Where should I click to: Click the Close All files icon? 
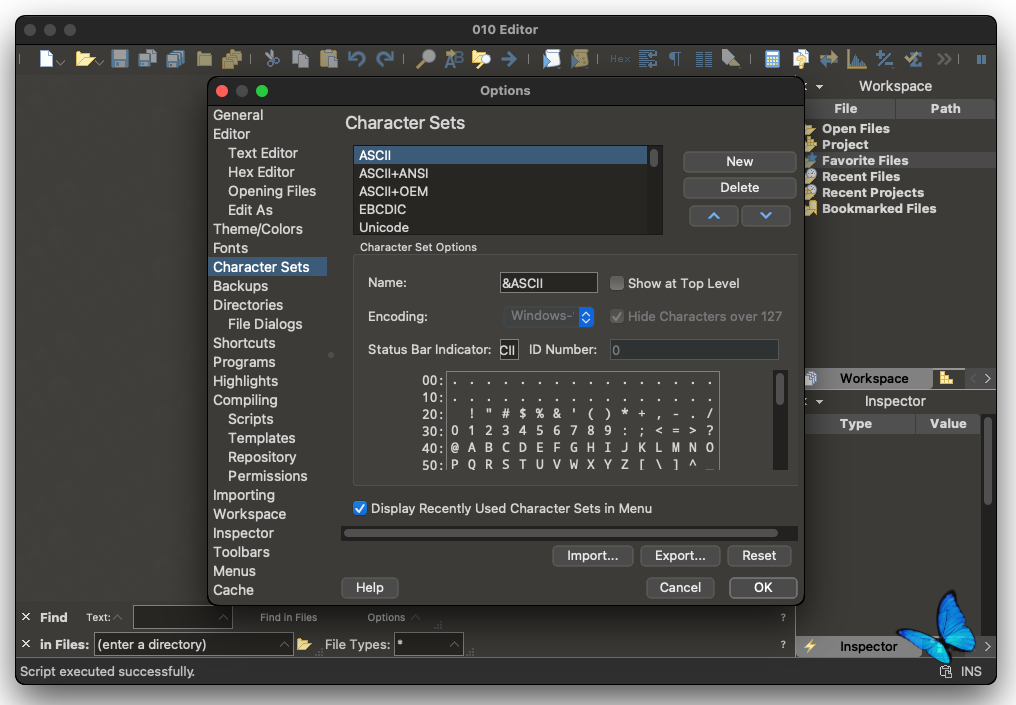pyautogui.click(x=232, y=59)
